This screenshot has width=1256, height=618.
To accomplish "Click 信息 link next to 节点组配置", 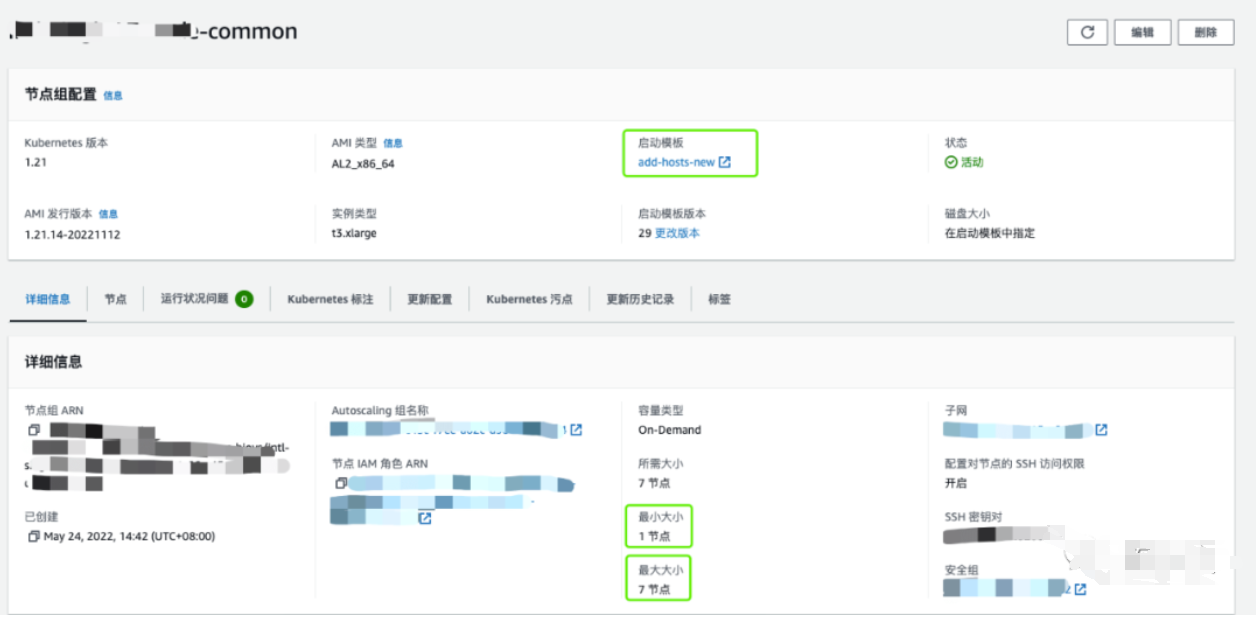I will point(113,96).
